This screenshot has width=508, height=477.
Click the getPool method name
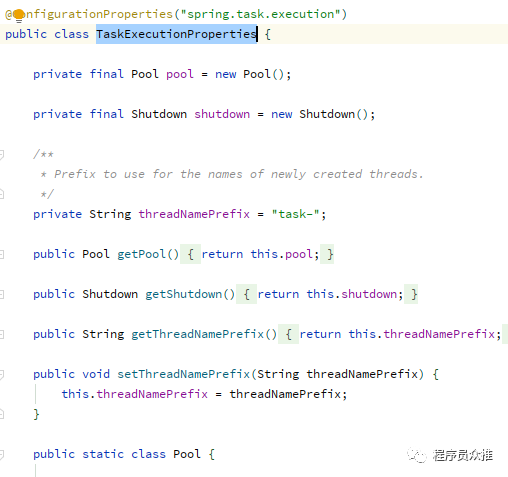click(141, 254)
